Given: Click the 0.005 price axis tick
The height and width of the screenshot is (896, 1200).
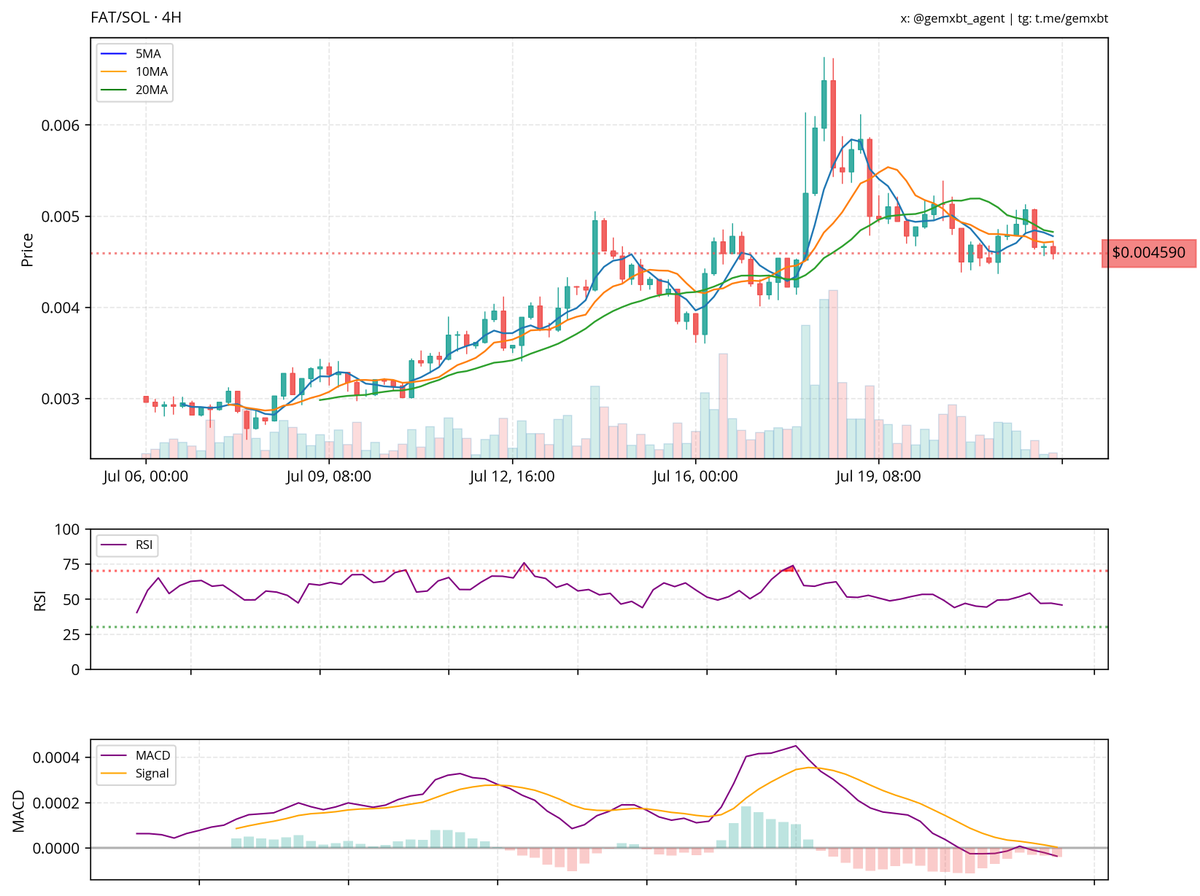Looking at the screenshot, I should click(62, 216).
